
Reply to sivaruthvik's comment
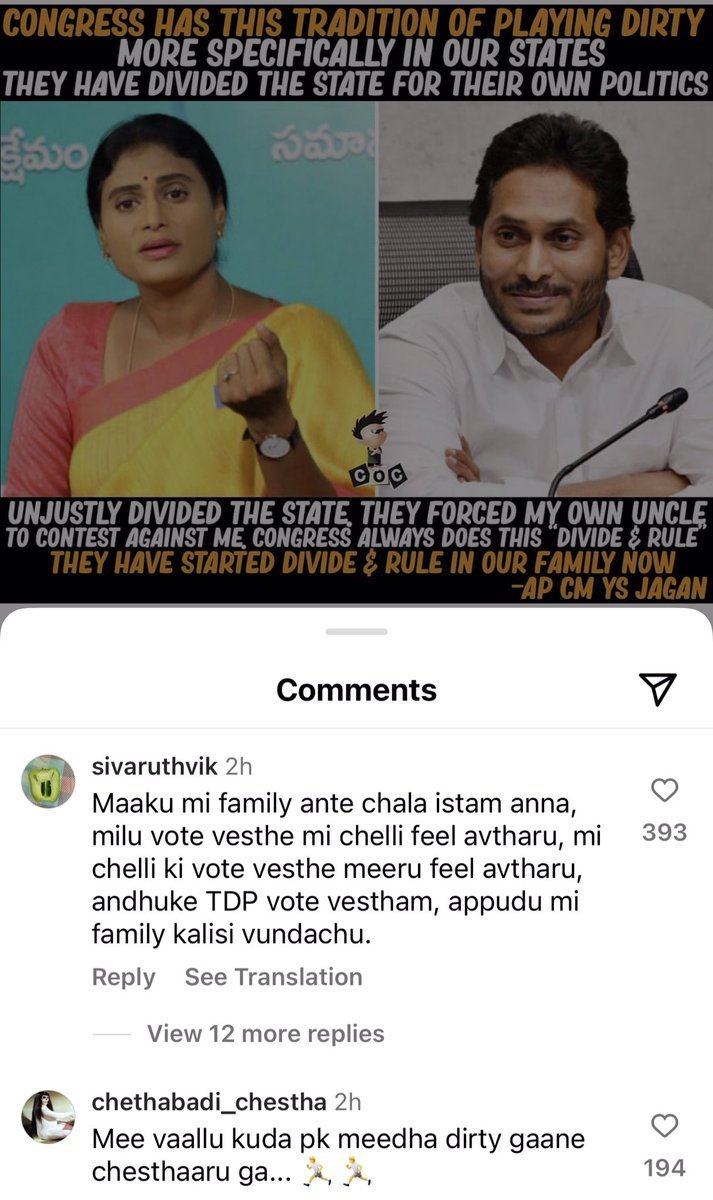(x=124, y=977)
